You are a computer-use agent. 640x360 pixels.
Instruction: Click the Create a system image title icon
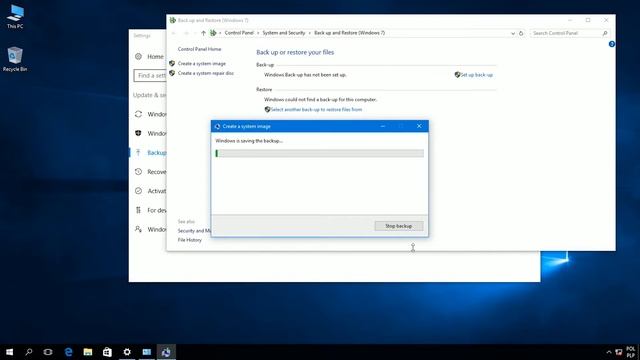click(x=217, y=127)
